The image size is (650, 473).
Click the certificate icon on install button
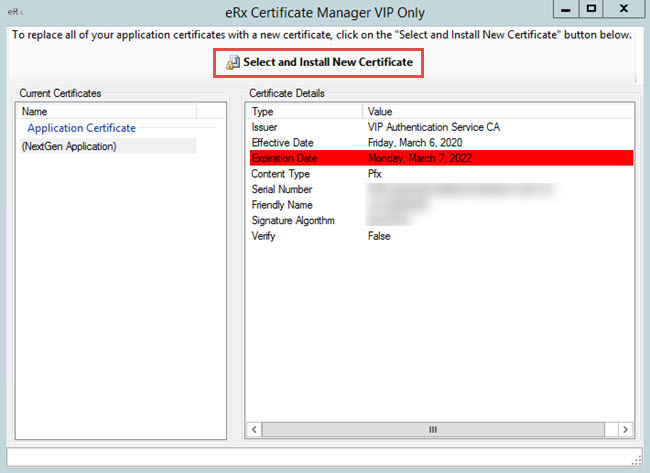(233, 63)
